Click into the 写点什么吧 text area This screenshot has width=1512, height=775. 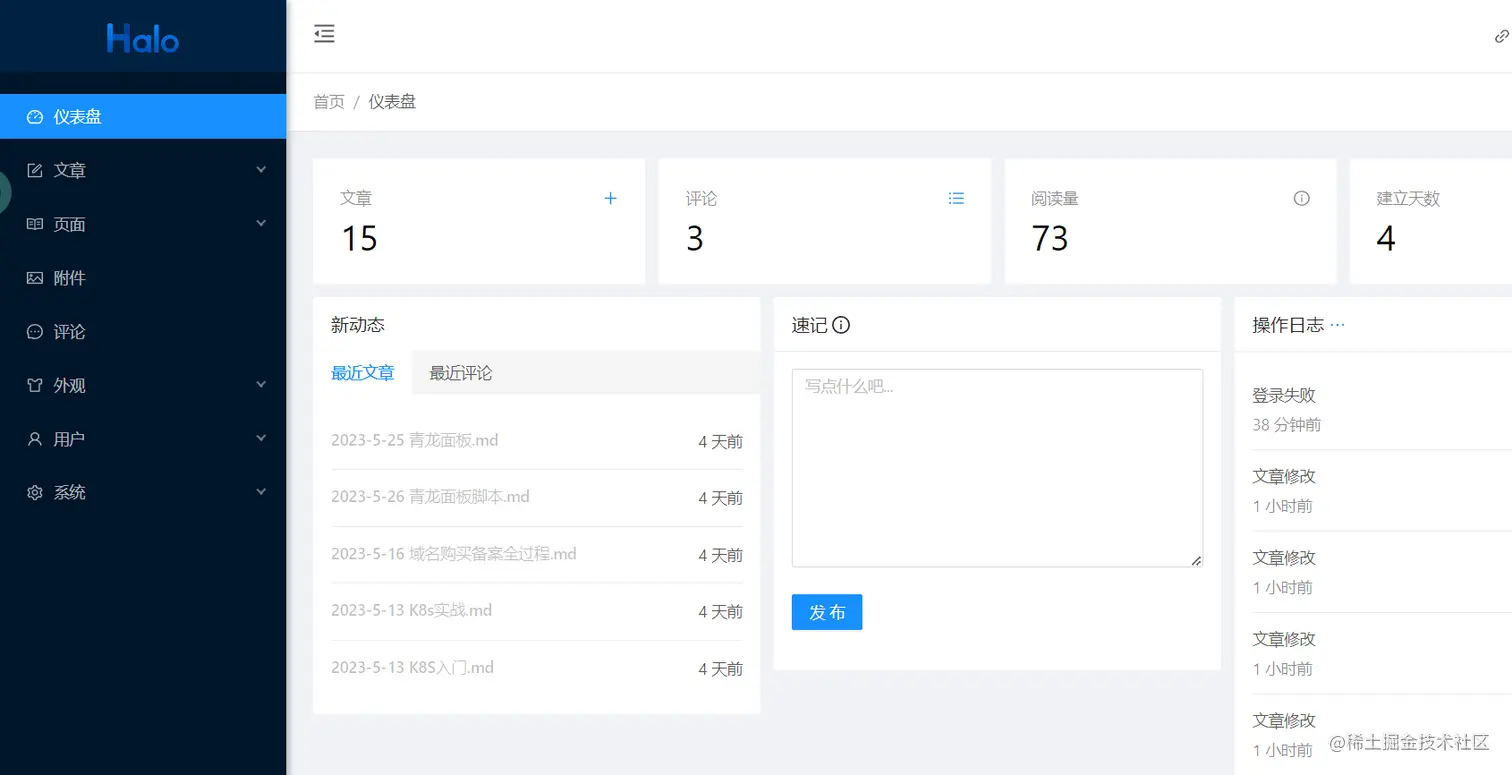(997, 468)
